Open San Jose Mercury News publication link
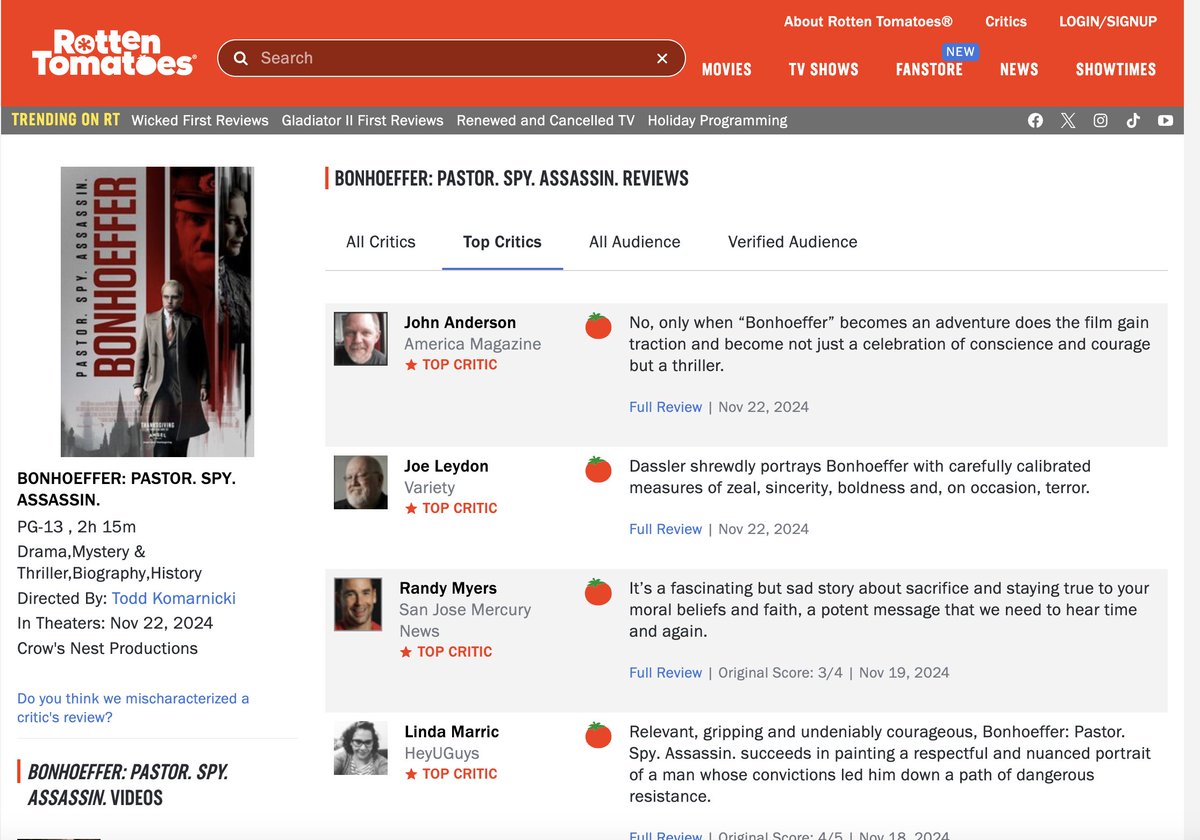The height and width of the screenshot is (840, 1200). click(x=465, y=620)
